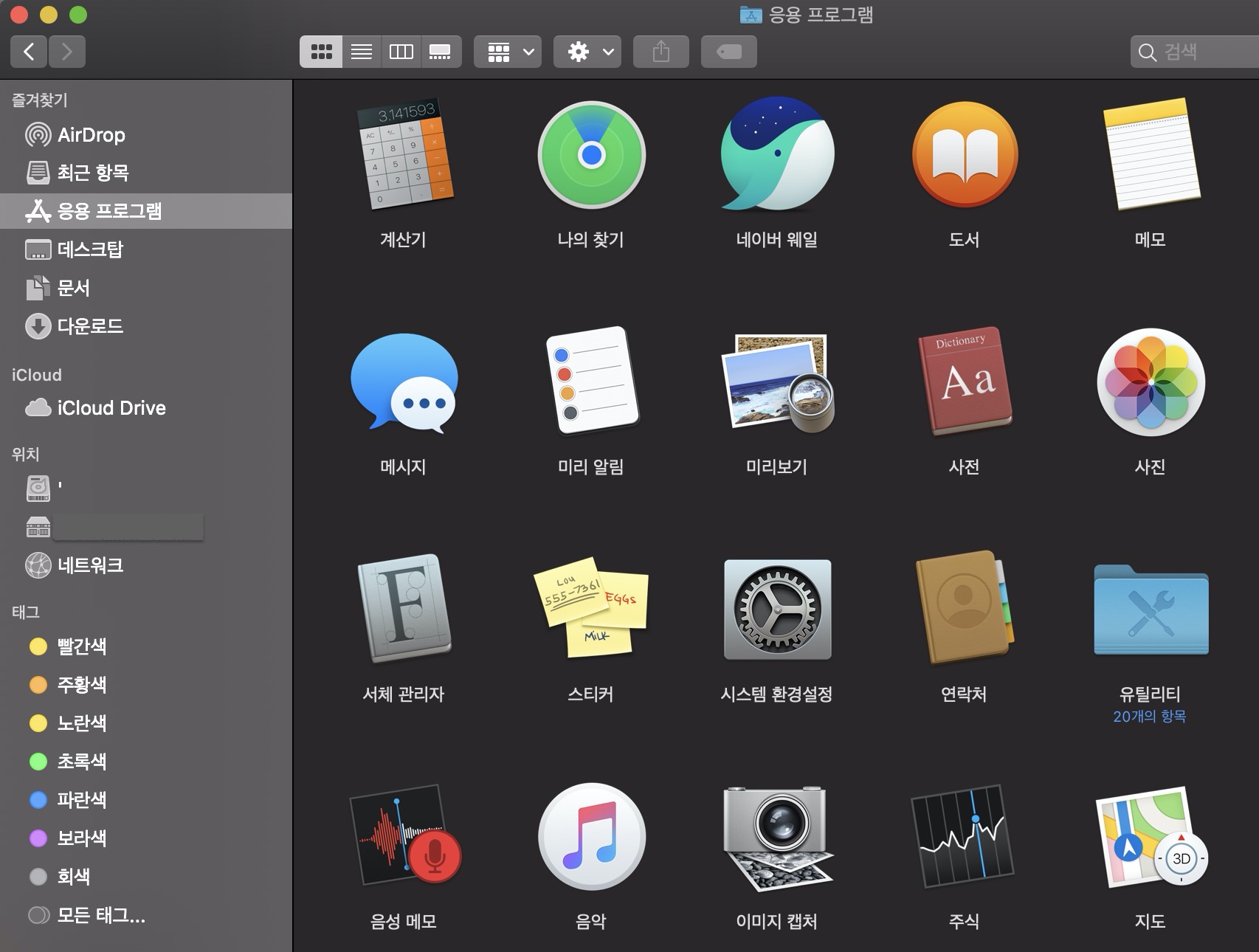The image size is (1259, 952).
Task: Filter by the 파란색 tag
Action: (x=146, y=800)
